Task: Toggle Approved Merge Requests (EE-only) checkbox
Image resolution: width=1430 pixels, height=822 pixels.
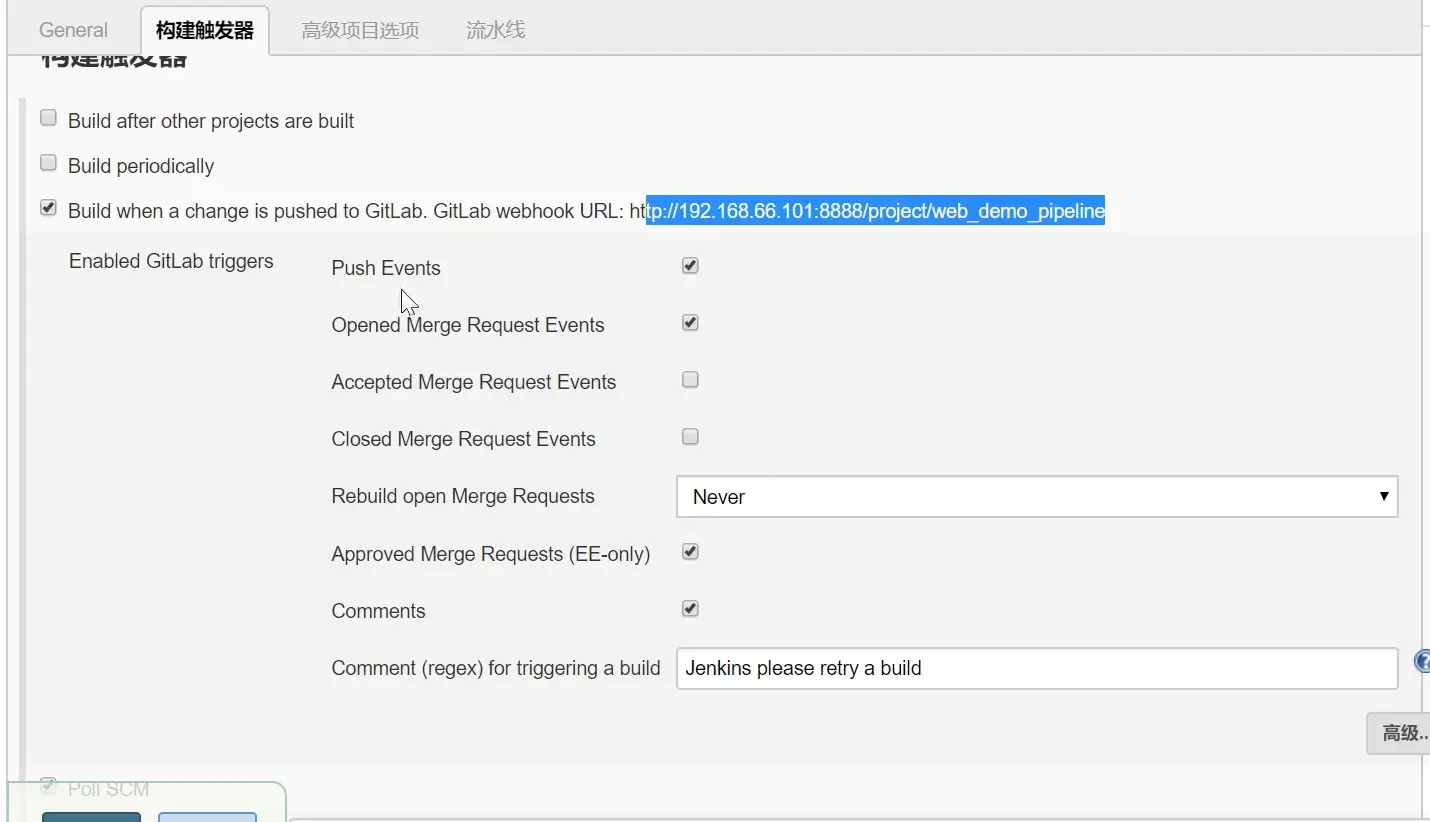Action: point(690,552)
